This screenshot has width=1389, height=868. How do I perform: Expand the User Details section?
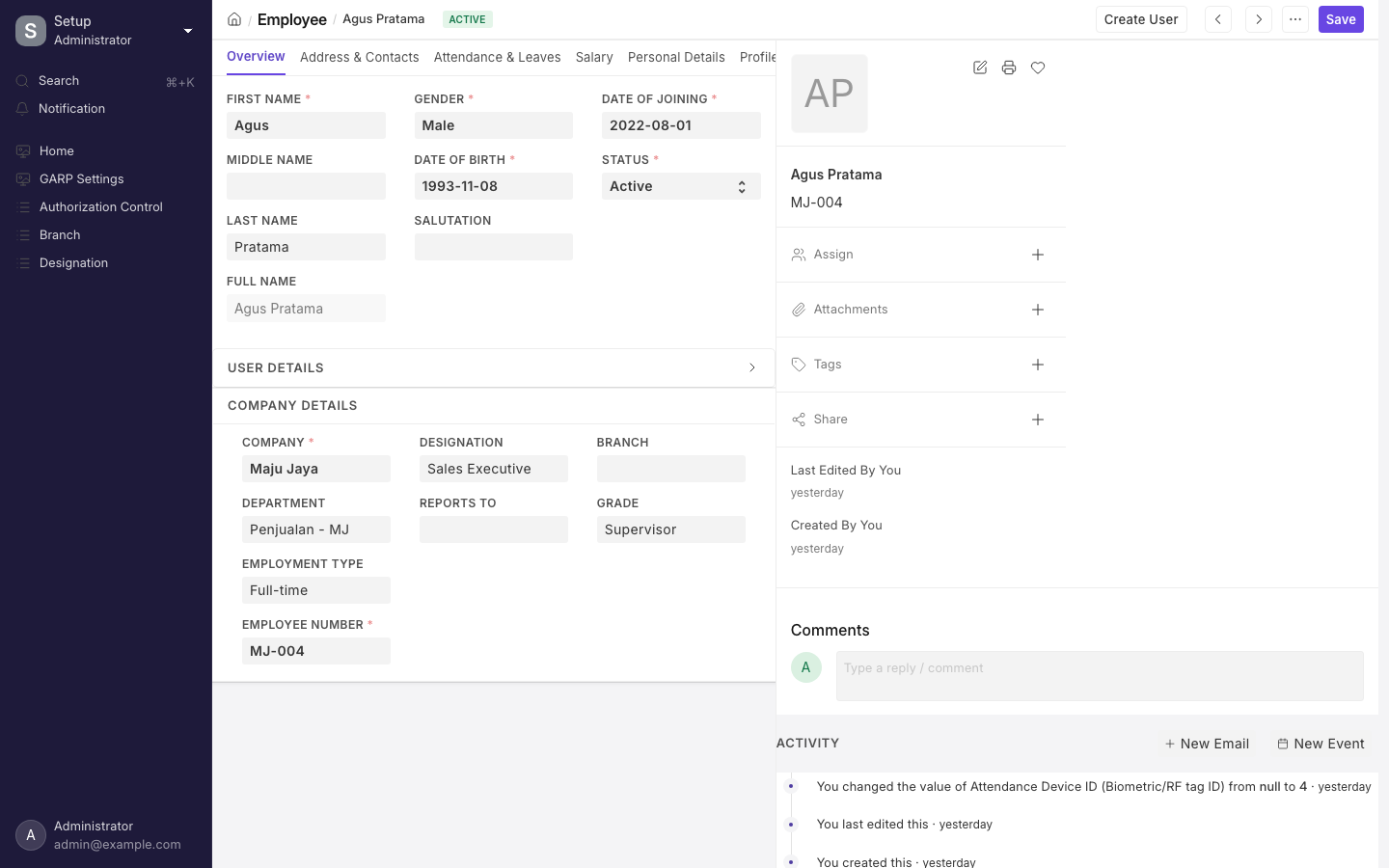point(494,367)
